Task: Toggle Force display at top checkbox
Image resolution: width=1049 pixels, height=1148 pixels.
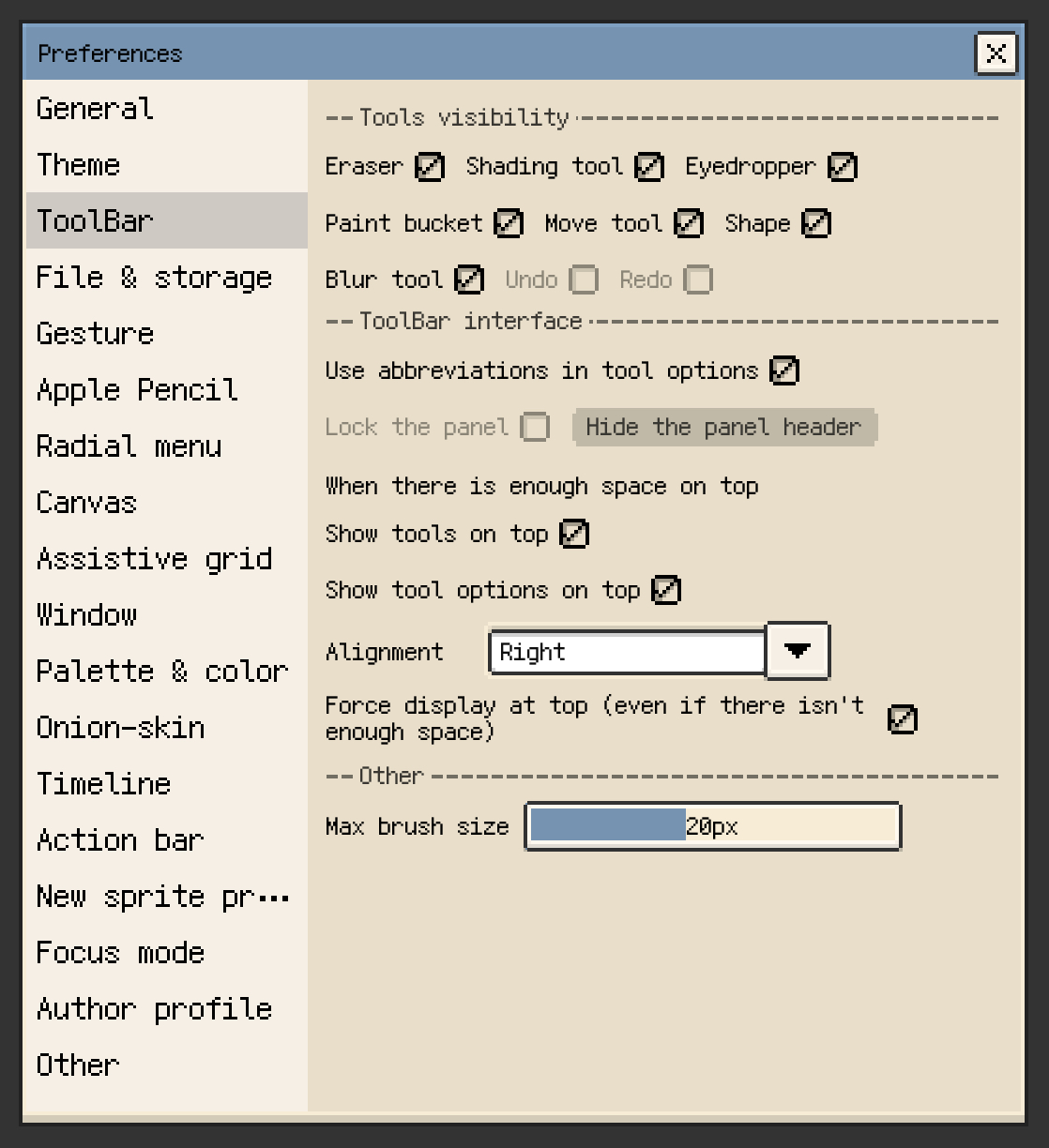Action: coord(902,719)
